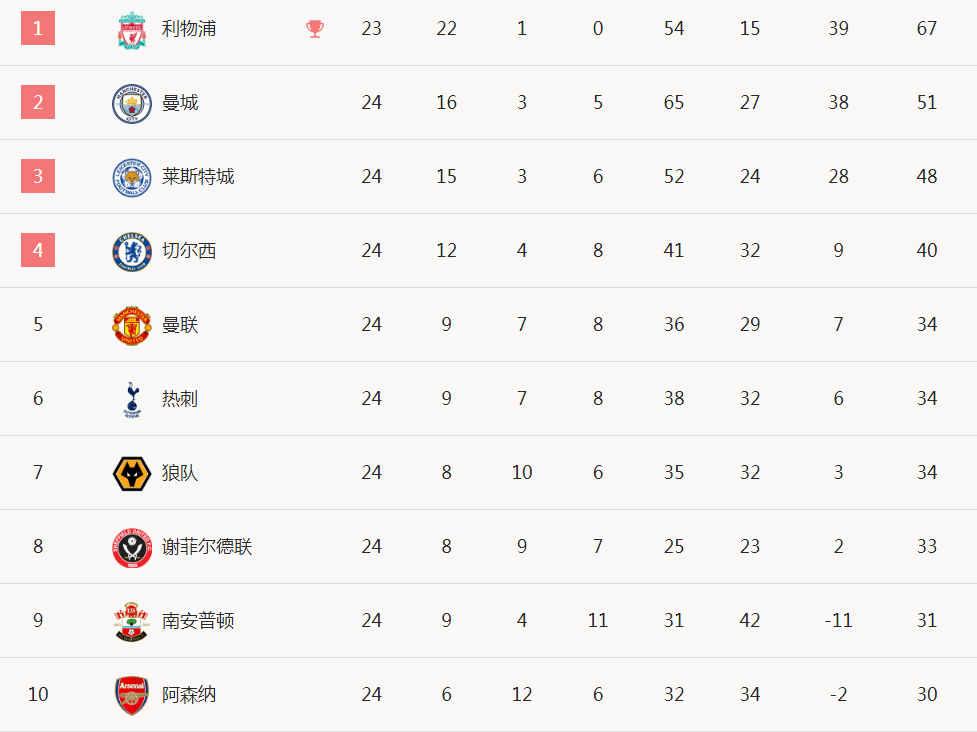Click the Arsenal club crest icon
The width and height of the screenshot is (977, 732).
pyautogui.click(x=131, y=695)
